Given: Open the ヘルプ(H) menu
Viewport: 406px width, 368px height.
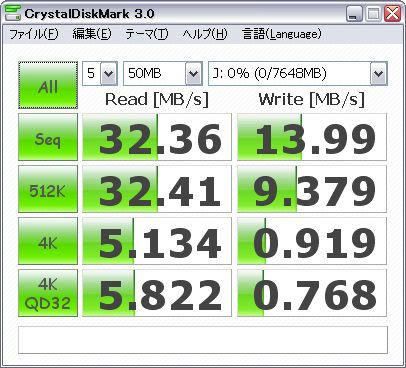Looking at the screenshot, I should point(205,34).
